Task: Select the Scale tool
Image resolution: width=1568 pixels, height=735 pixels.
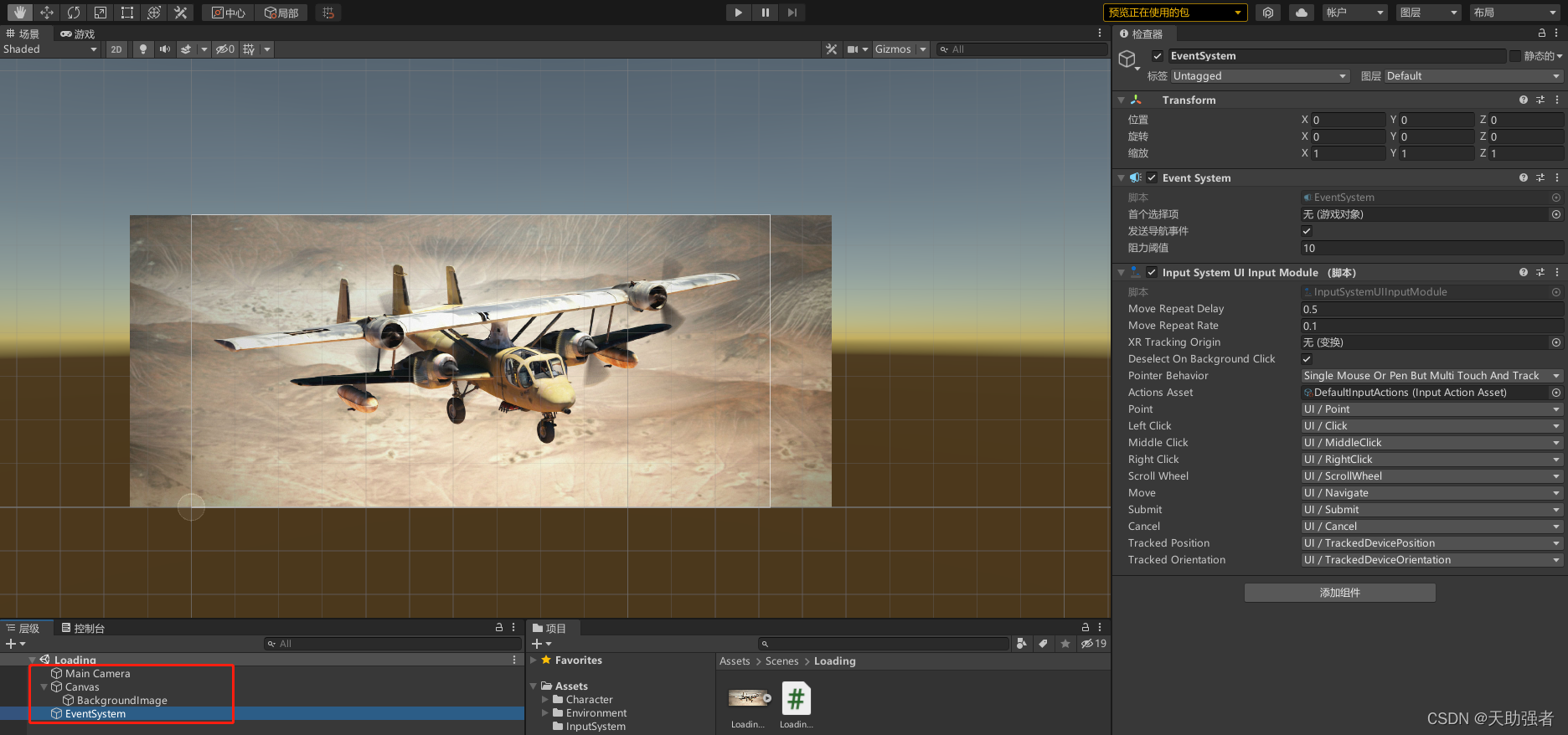Action: pos(101,13)
